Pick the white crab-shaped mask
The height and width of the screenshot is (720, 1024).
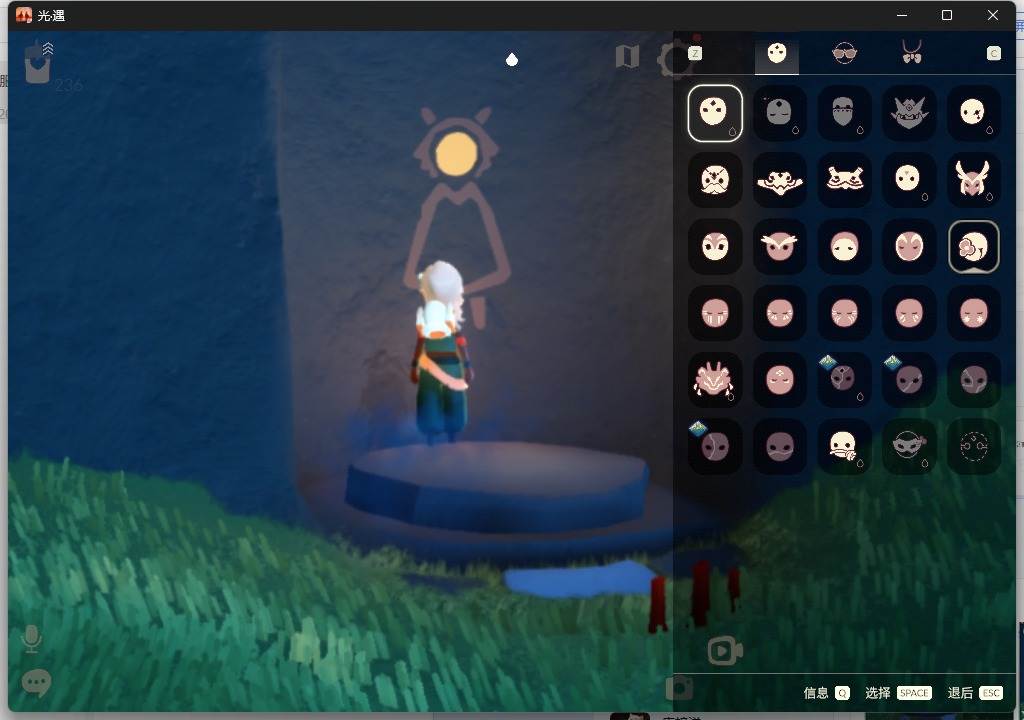coord(844,180)
